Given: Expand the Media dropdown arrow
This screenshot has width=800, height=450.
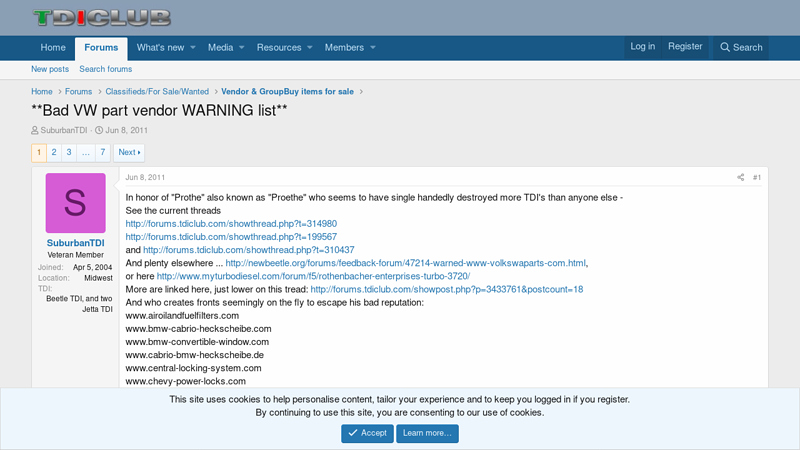Looking at the screenshot, I should pyautogui.click(x=242, y=47).
